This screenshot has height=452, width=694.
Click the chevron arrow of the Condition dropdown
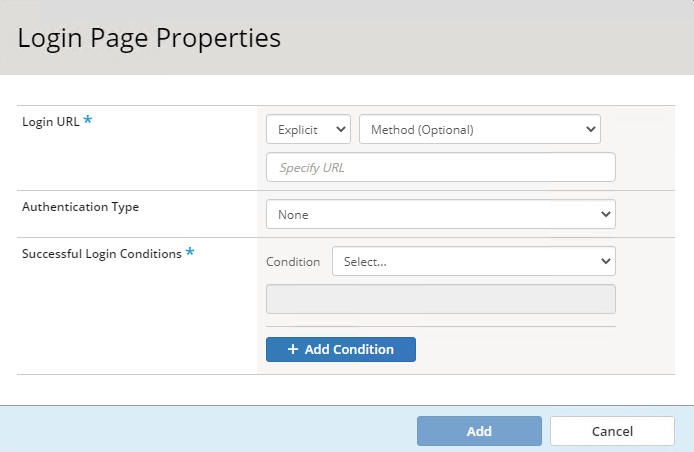pyautogui.click(x=604, y=261)
